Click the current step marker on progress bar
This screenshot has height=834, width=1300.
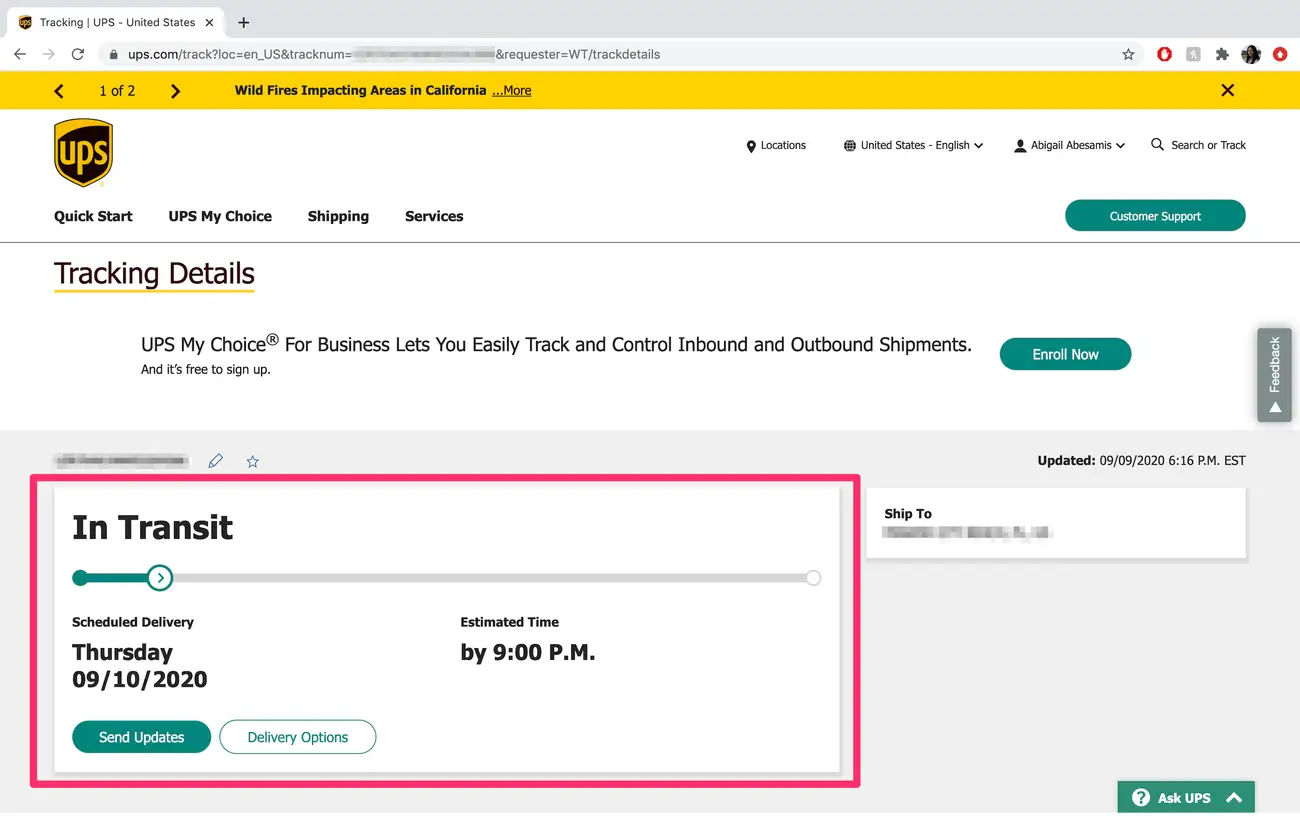click(x=159, y=578)
